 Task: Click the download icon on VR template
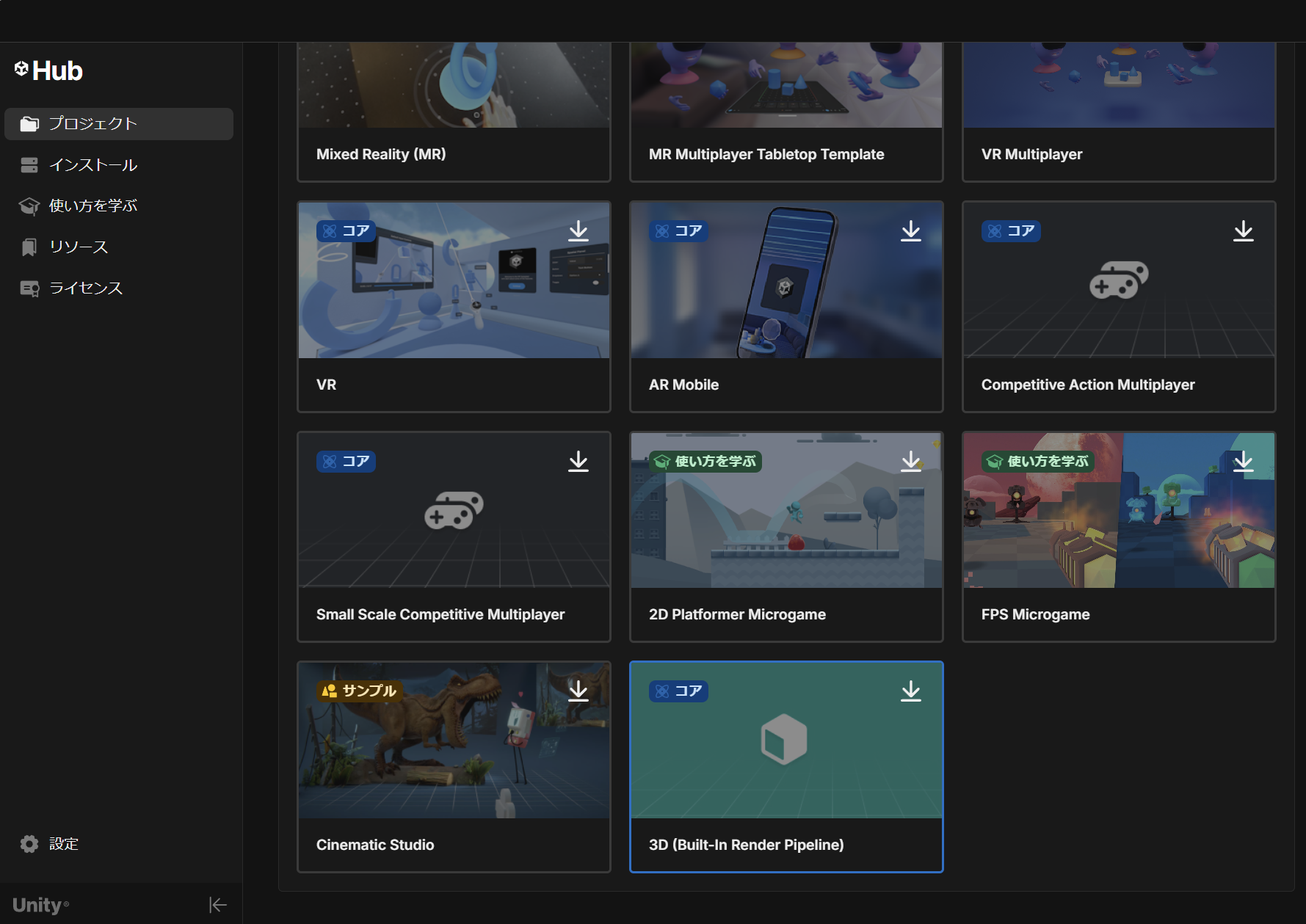pyautogui.click(x=578, y=231)
